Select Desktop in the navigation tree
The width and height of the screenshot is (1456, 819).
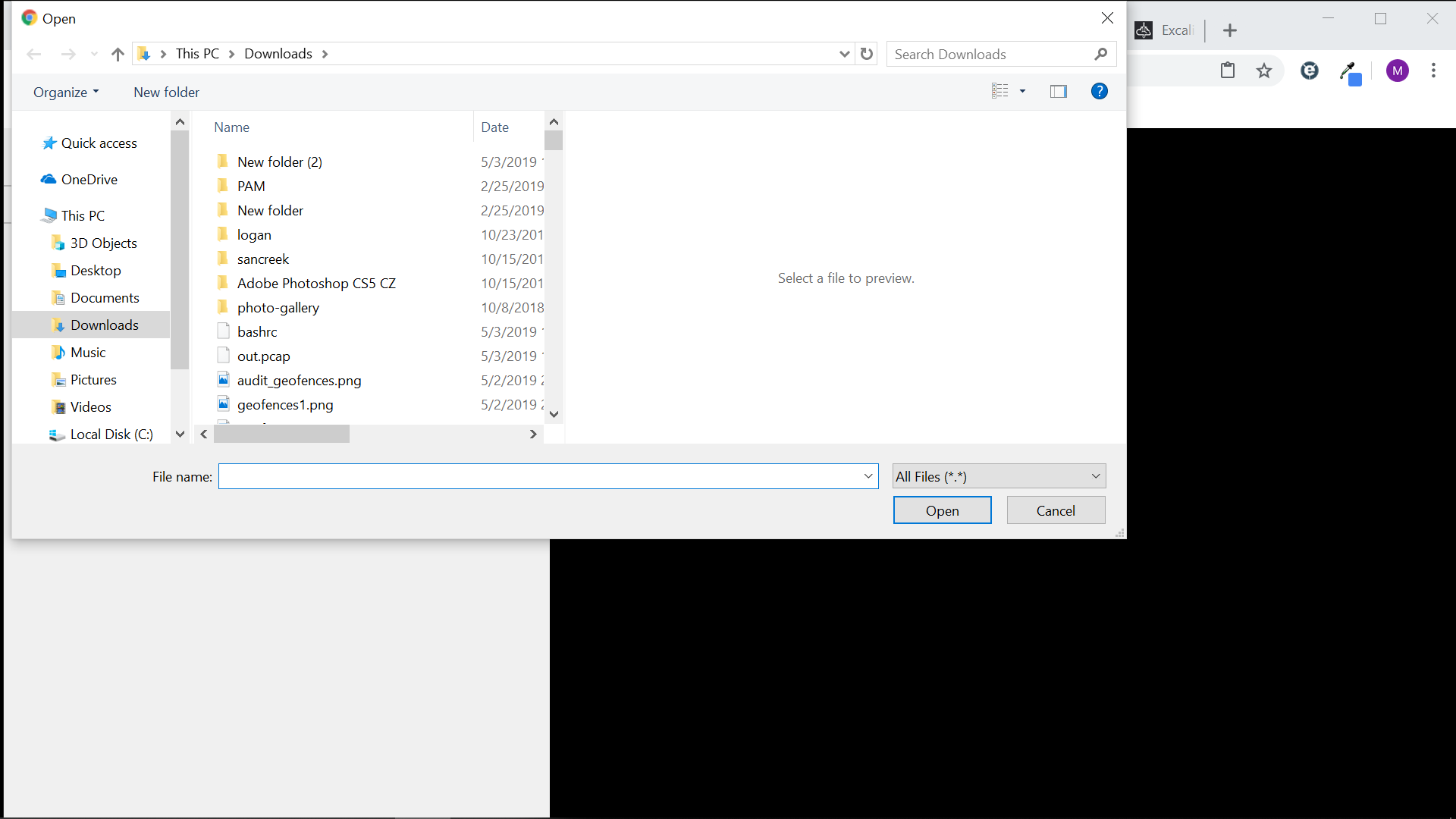pyautogui.click(x=96, y=271)
